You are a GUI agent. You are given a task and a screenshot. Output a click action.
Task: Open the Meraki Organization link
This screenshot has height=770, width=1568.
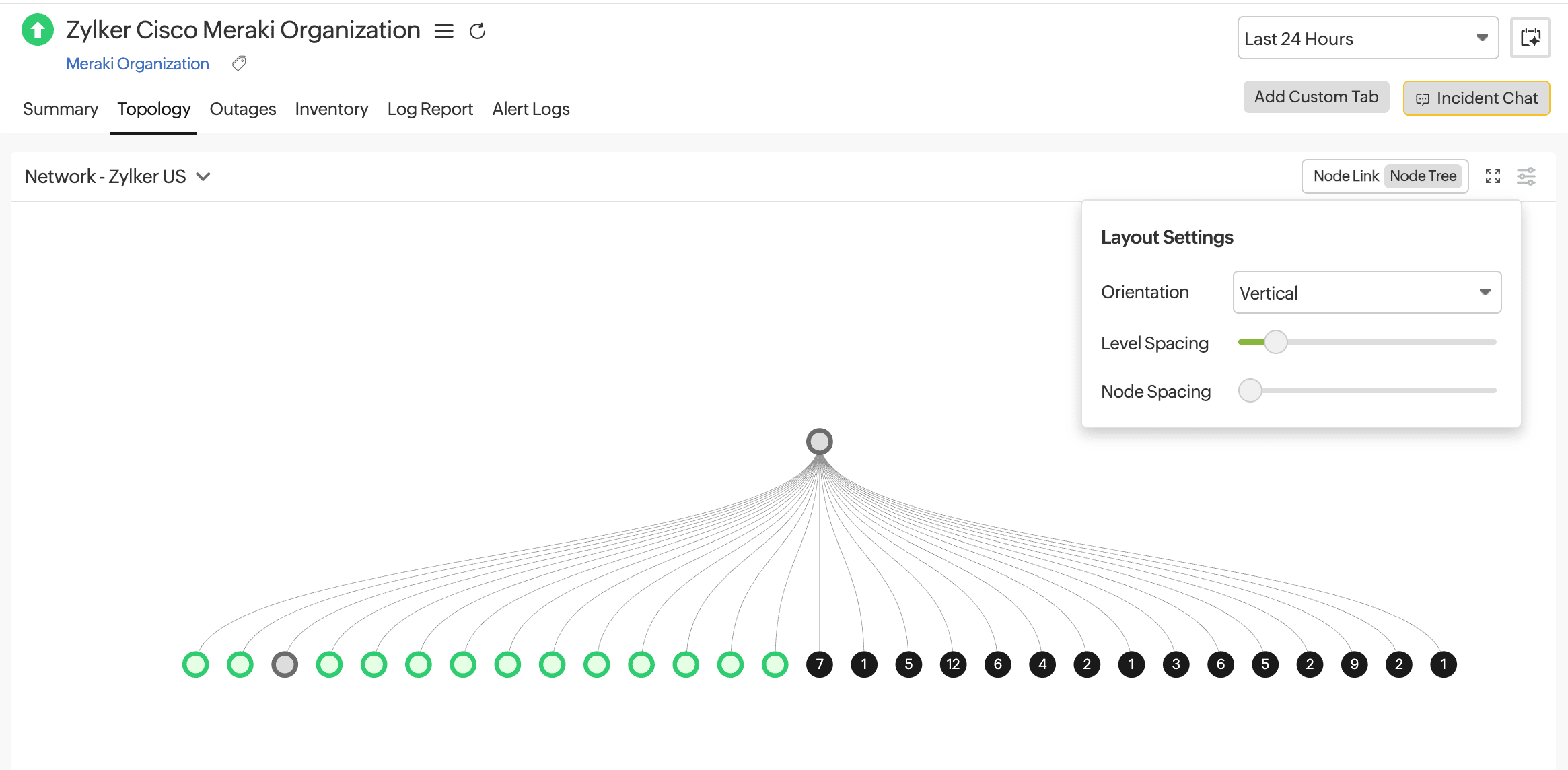(137, 64)
